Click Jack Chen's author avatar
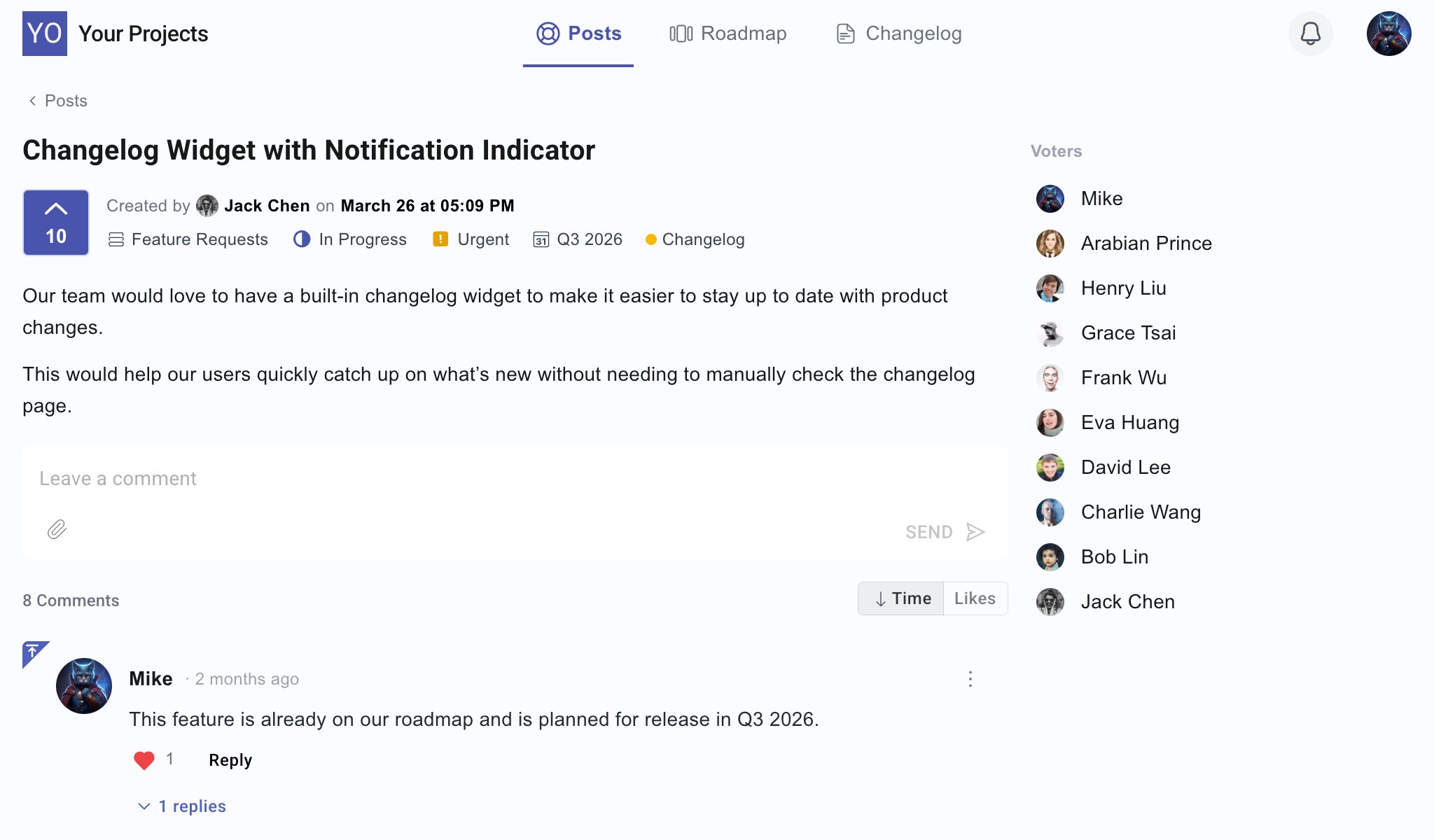 pyautogui.click(x=207, y=206)
